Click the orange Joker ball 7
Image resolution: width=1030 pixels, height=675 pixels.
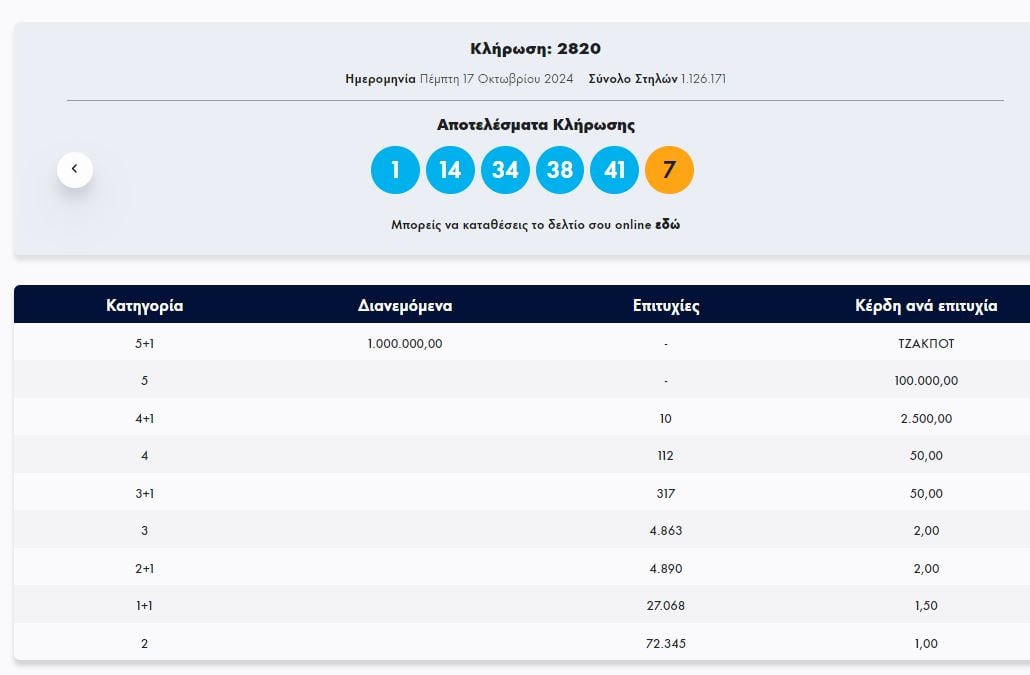[x=669, y=170]
